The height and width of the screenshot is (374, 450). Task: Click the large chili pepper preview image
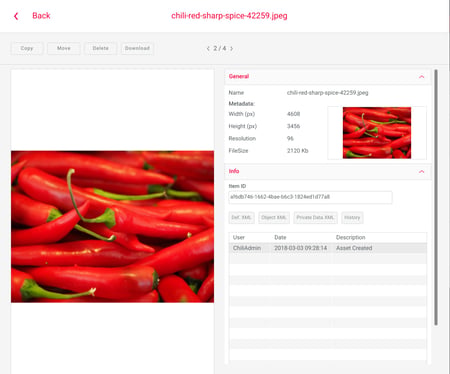112,227
